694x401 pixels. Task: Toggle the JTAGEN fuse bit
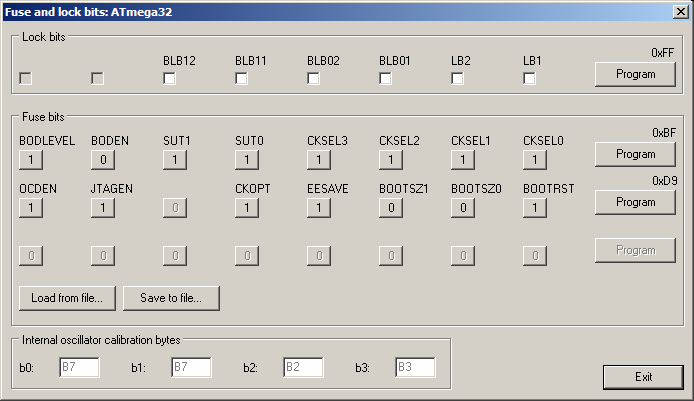pyautogui.click(x=103, y=208)
